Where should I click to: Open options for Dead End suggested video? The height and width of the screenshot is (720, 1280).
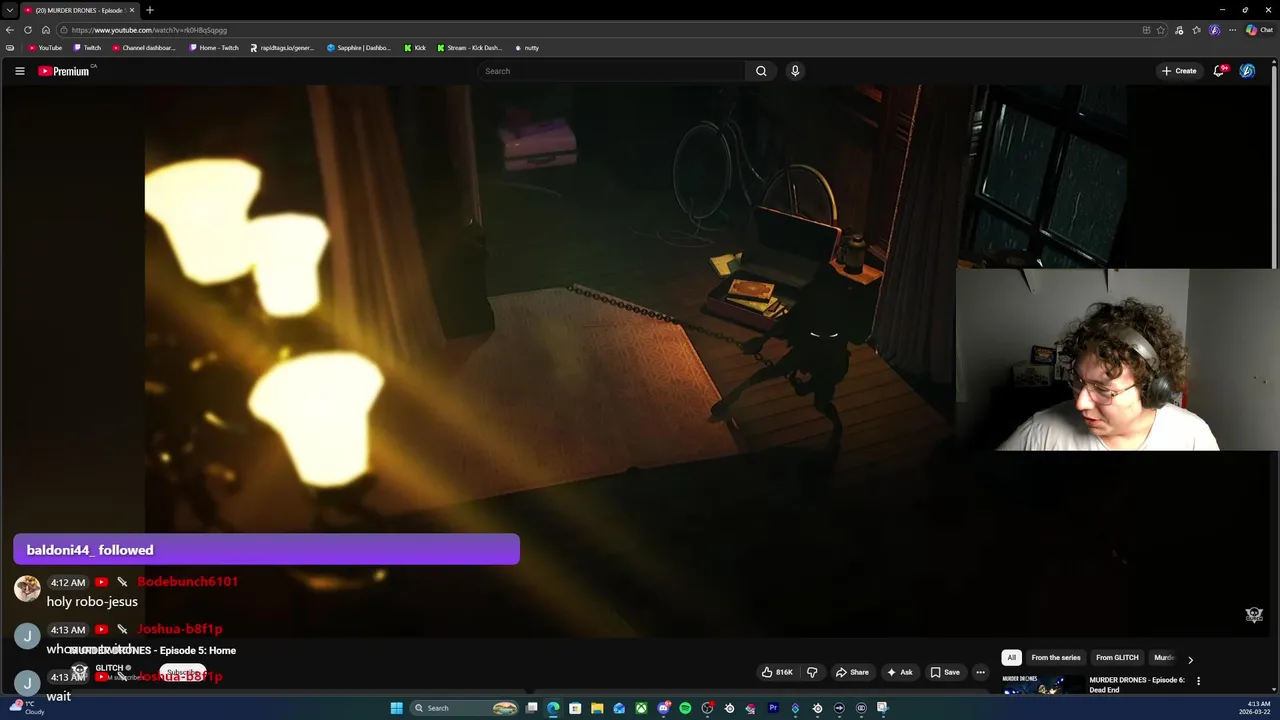(x=1198, y=681)
